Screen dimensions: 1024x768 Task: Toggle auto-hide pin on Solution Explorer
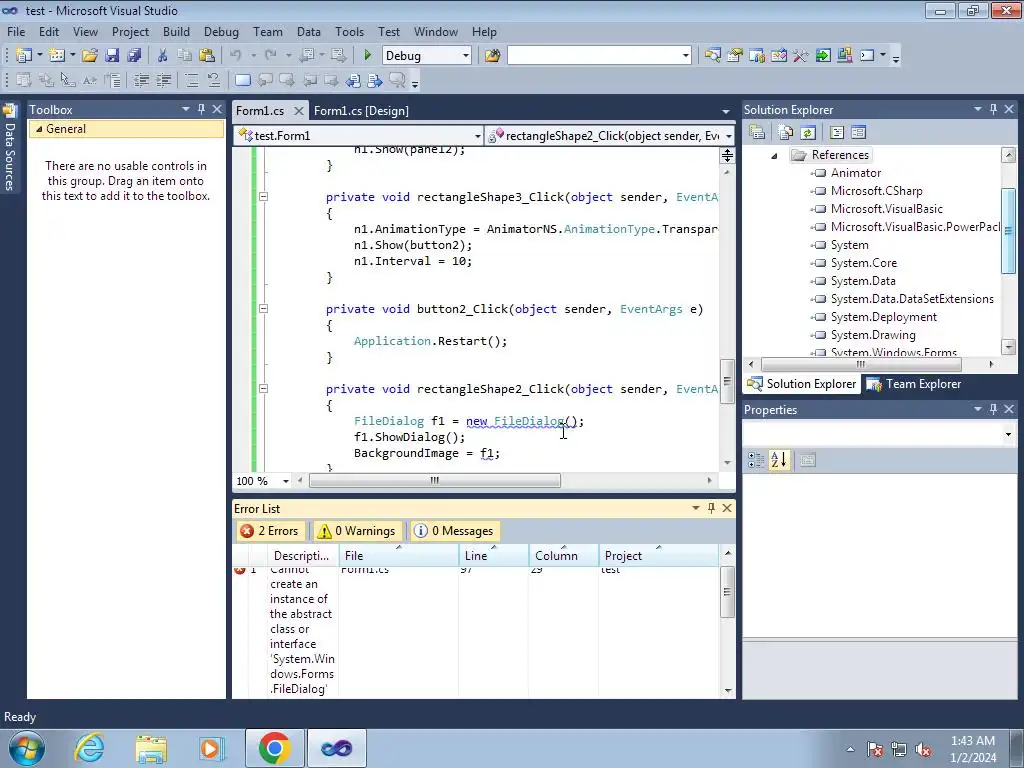(993, 109)
